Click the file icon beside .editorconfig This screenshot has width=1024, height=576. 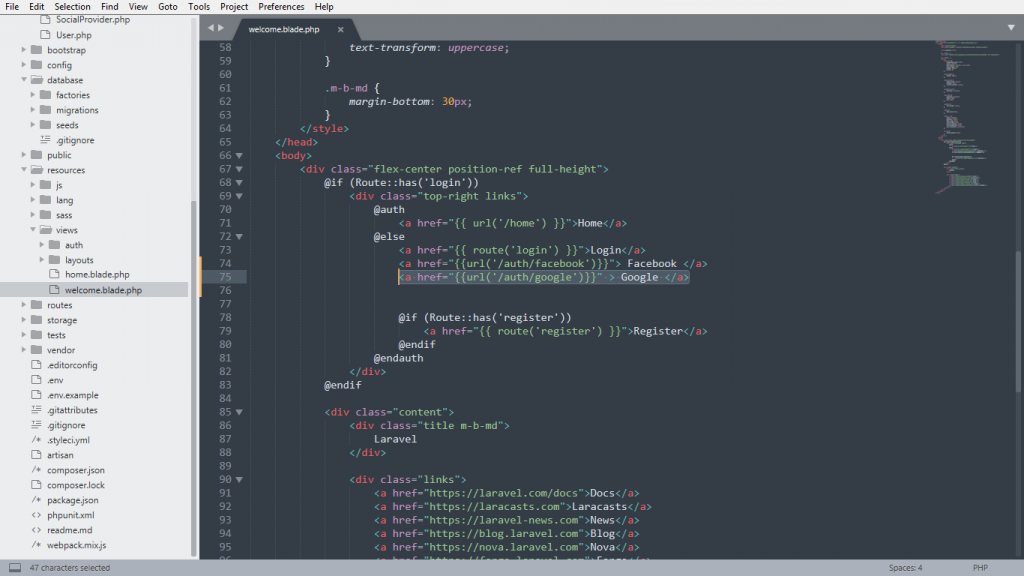tap(37, 364)
